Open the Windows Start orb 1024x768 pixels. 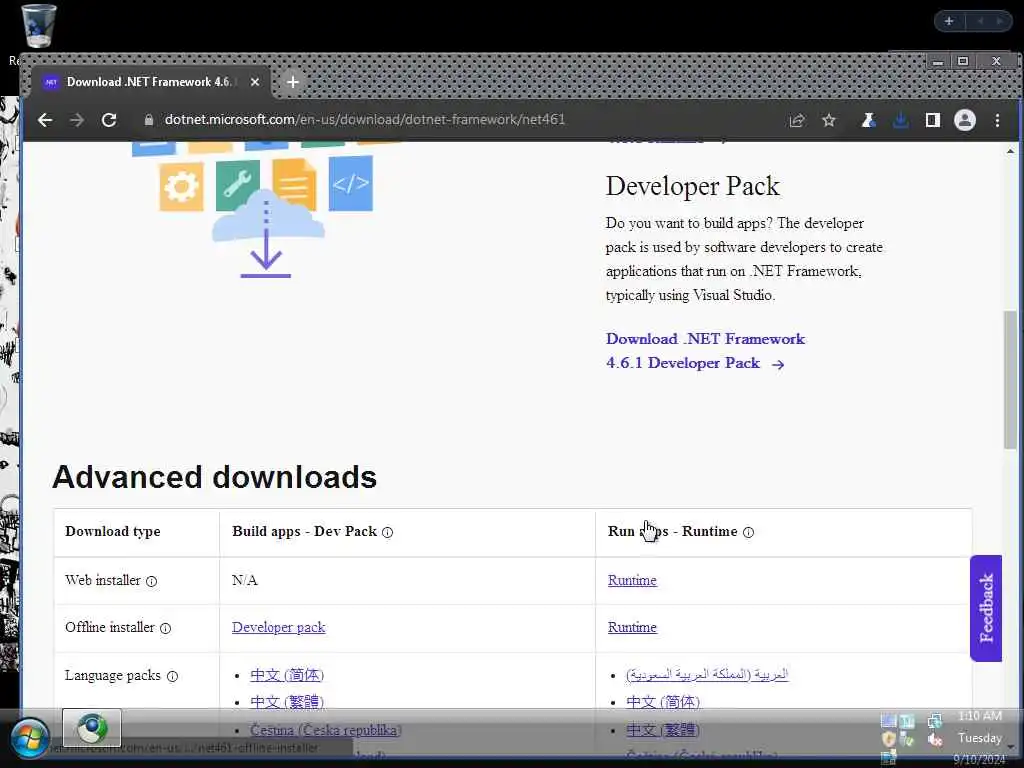point(29,738)
